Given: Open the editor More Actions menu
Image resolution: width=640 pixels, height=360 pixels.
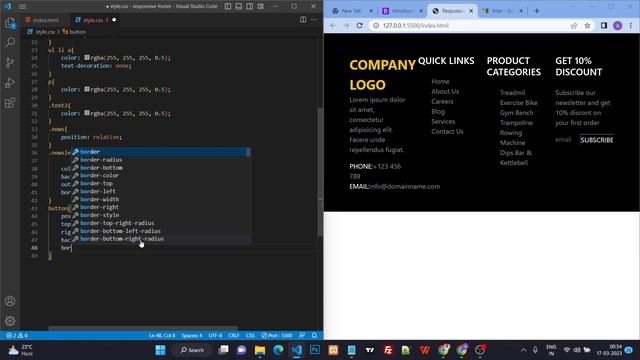Looking at the screenshot, I should [313, 20].
